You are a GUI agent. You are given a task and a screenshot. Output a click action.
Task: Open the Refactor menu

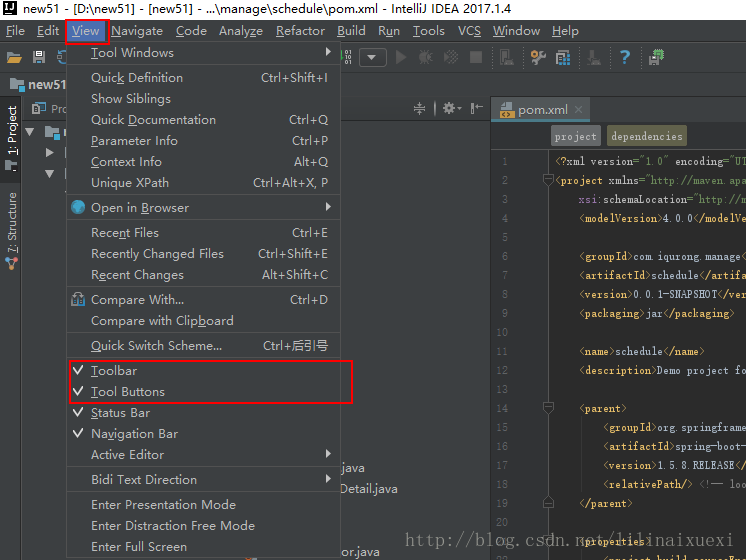pyautogui.click(x=300, y=31)
